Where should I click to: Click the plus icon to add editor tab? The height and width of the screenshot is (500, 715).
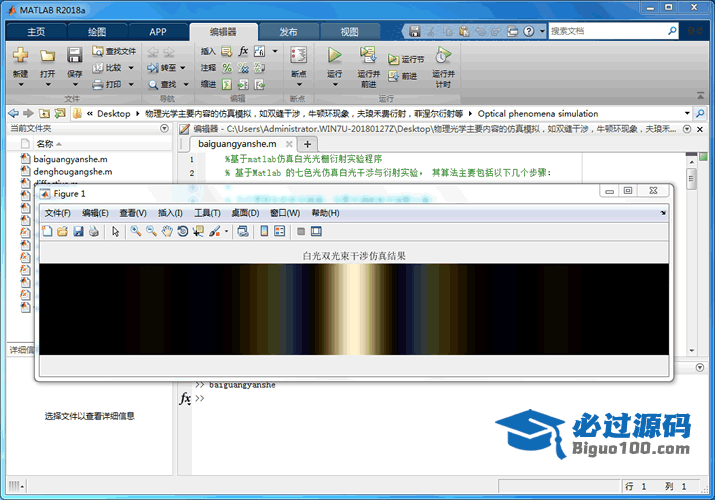point(307,144)
